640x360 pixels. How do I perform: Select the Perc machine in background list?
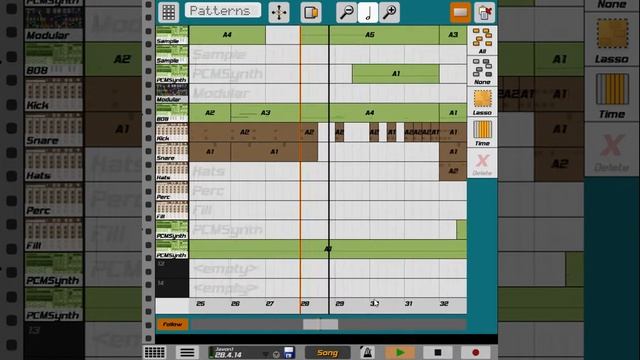[x=54, y=200]
